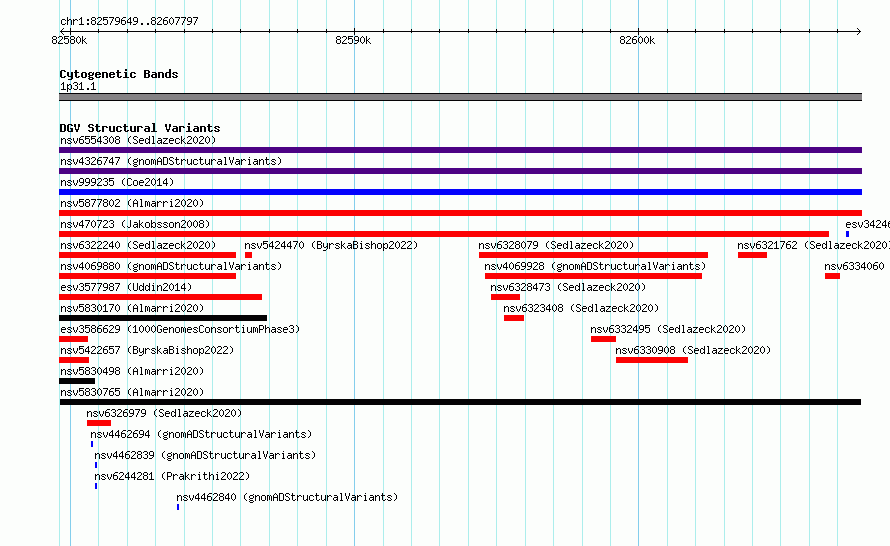The width and height of the screenshot is (890, 546).
Task: Open the nsv4326747 (gnomADStructuralVariants) label
Action: (171, 161)
